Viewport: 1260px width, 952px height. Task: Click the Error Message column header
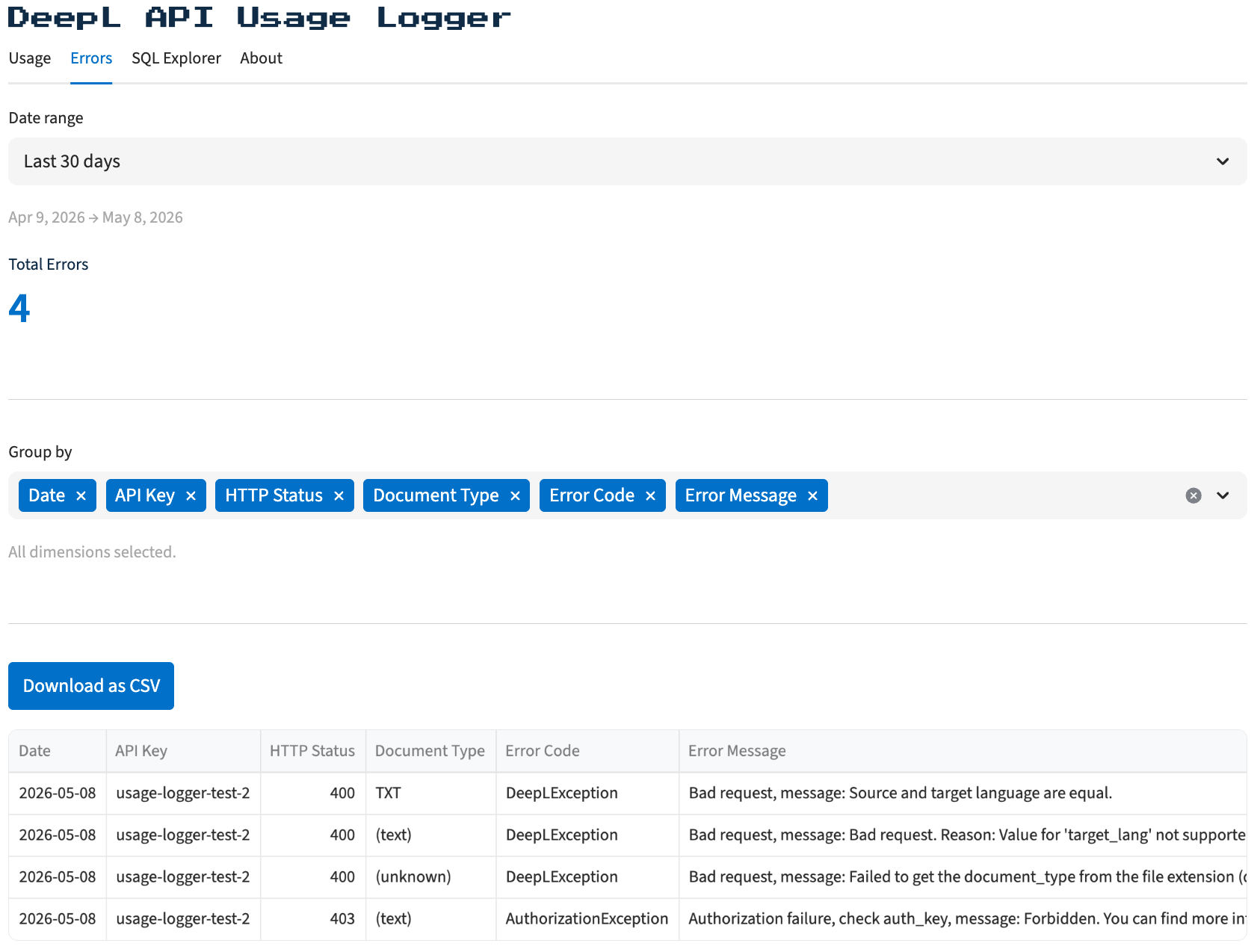pos(963,751)
